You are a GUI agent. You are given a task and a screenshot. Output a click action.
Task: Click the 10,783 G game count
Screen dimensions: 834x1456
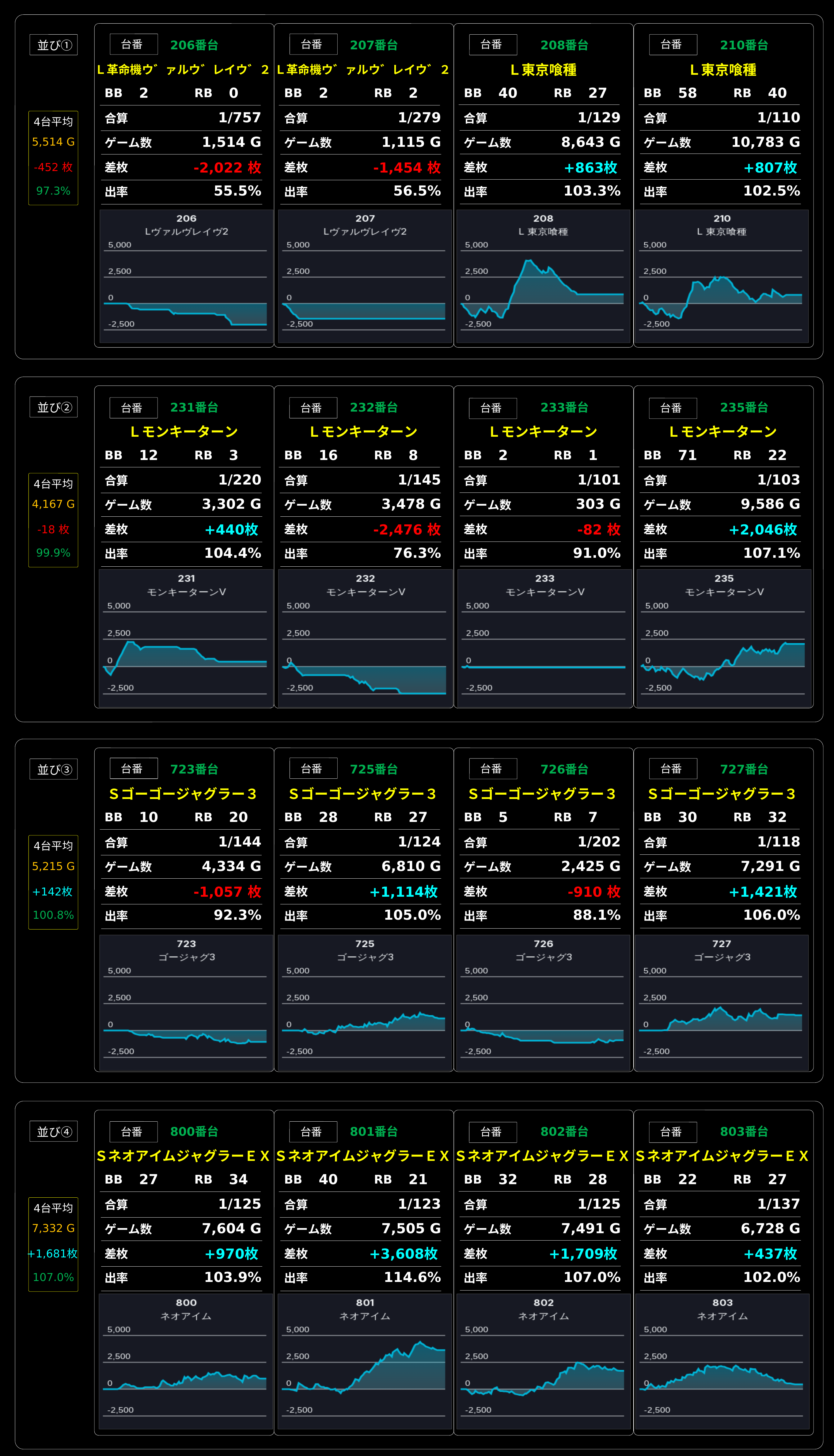[x=766, y=142]
